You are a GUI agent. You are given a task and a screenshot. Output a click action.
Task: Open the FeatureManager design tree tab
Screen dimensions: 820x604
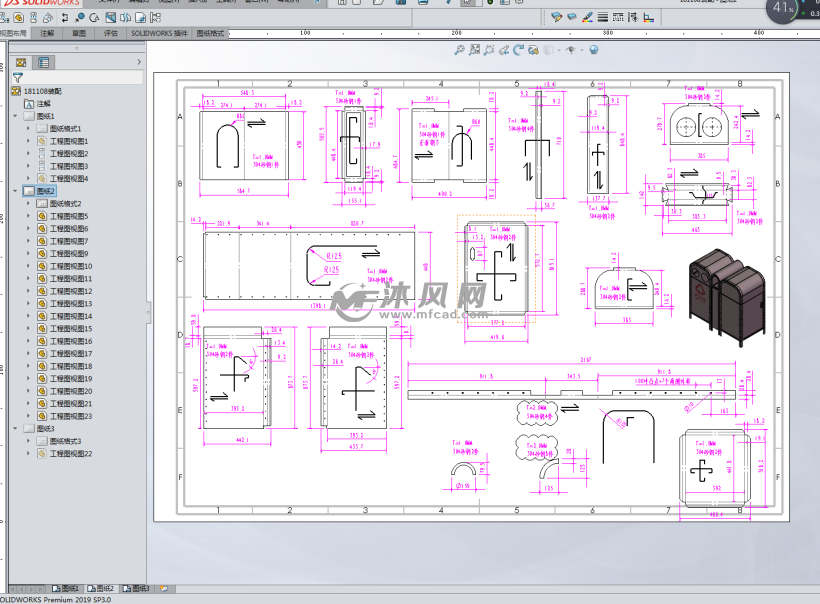pos(20,62)
